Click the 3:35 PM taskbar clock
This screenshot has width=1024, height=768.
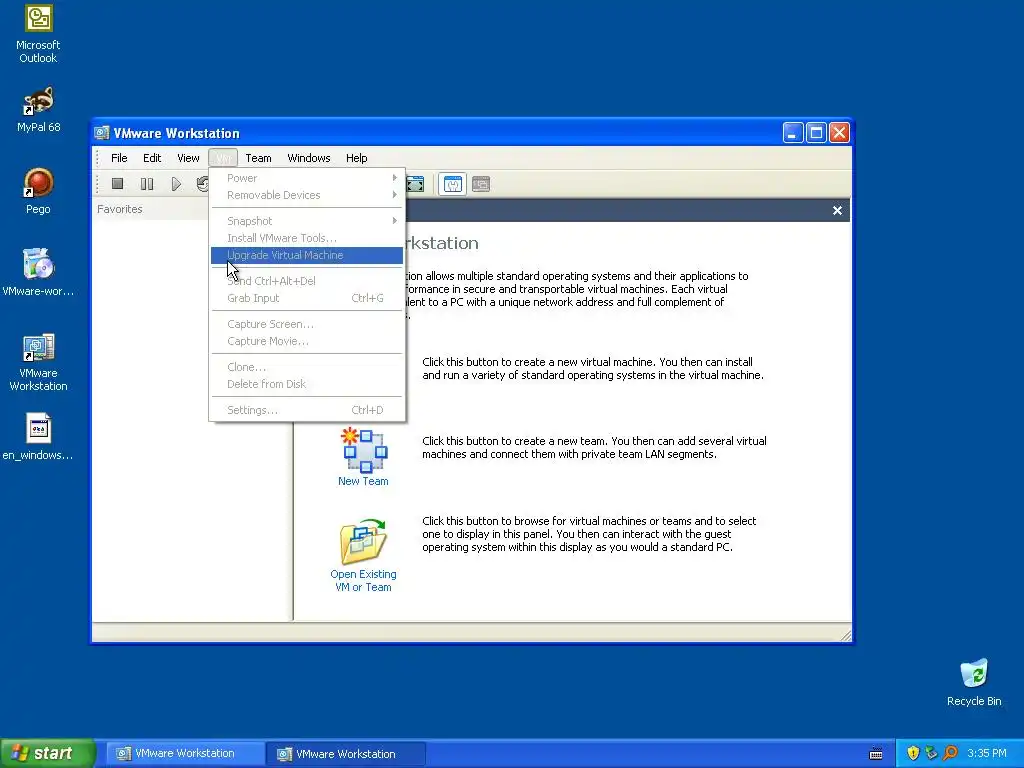(987, 754)
